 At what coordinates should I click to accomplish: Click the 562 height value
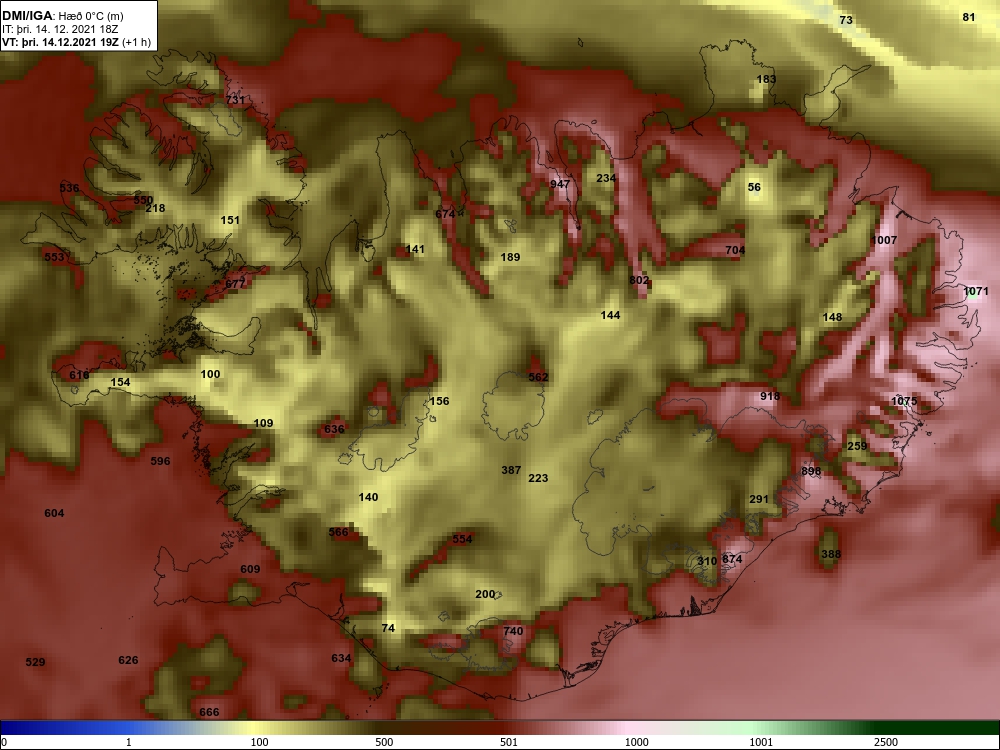pos(538,377)
